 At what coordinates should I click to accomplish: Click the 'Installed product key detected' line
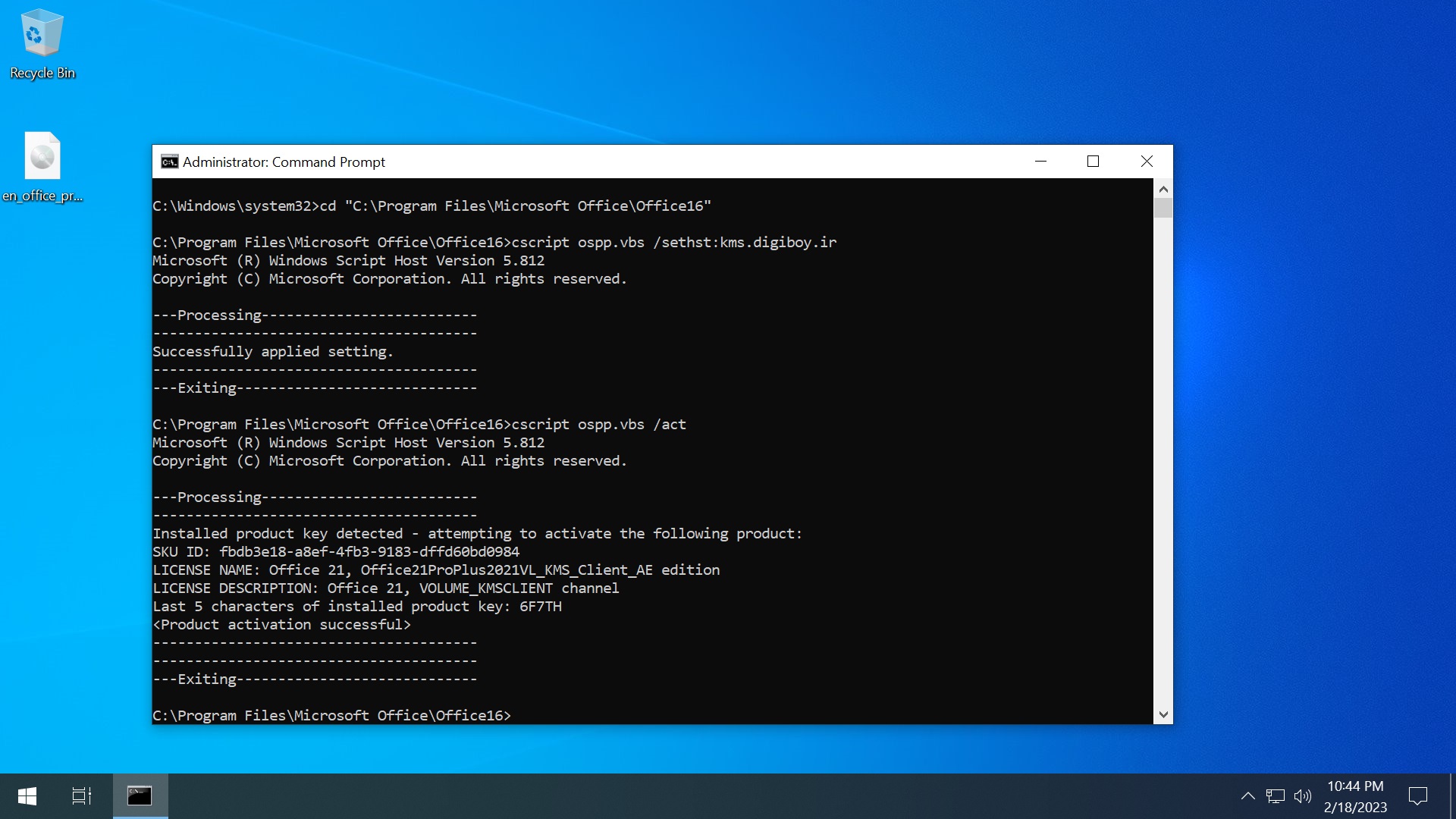477,534
